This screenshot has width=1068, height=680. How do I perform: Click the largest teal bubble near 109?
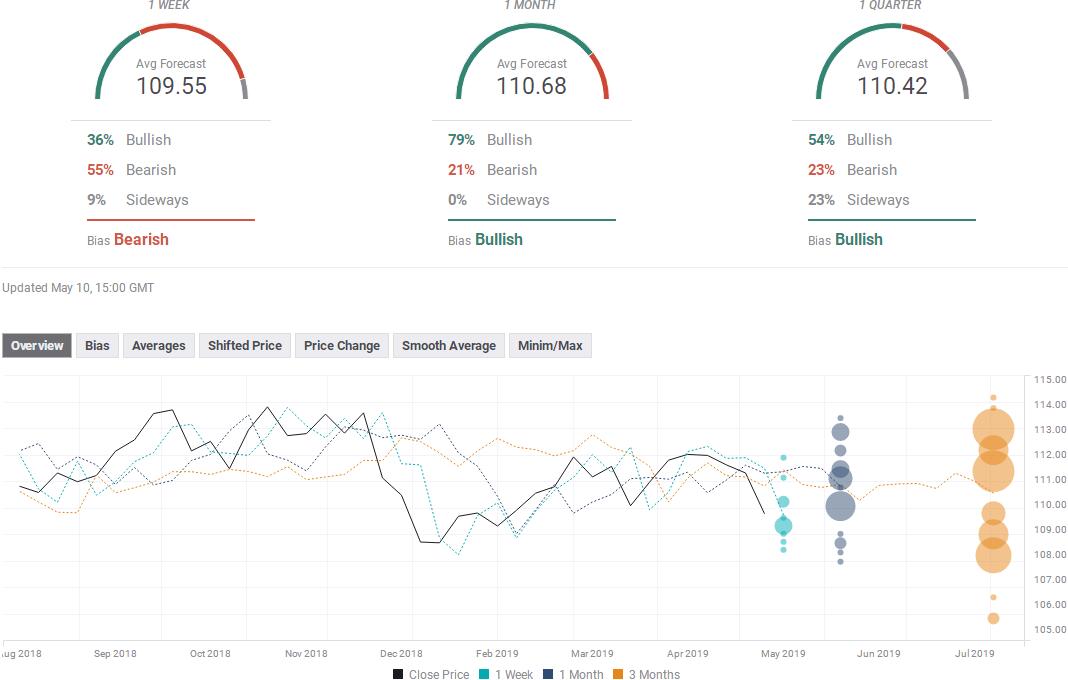[783, 525]
